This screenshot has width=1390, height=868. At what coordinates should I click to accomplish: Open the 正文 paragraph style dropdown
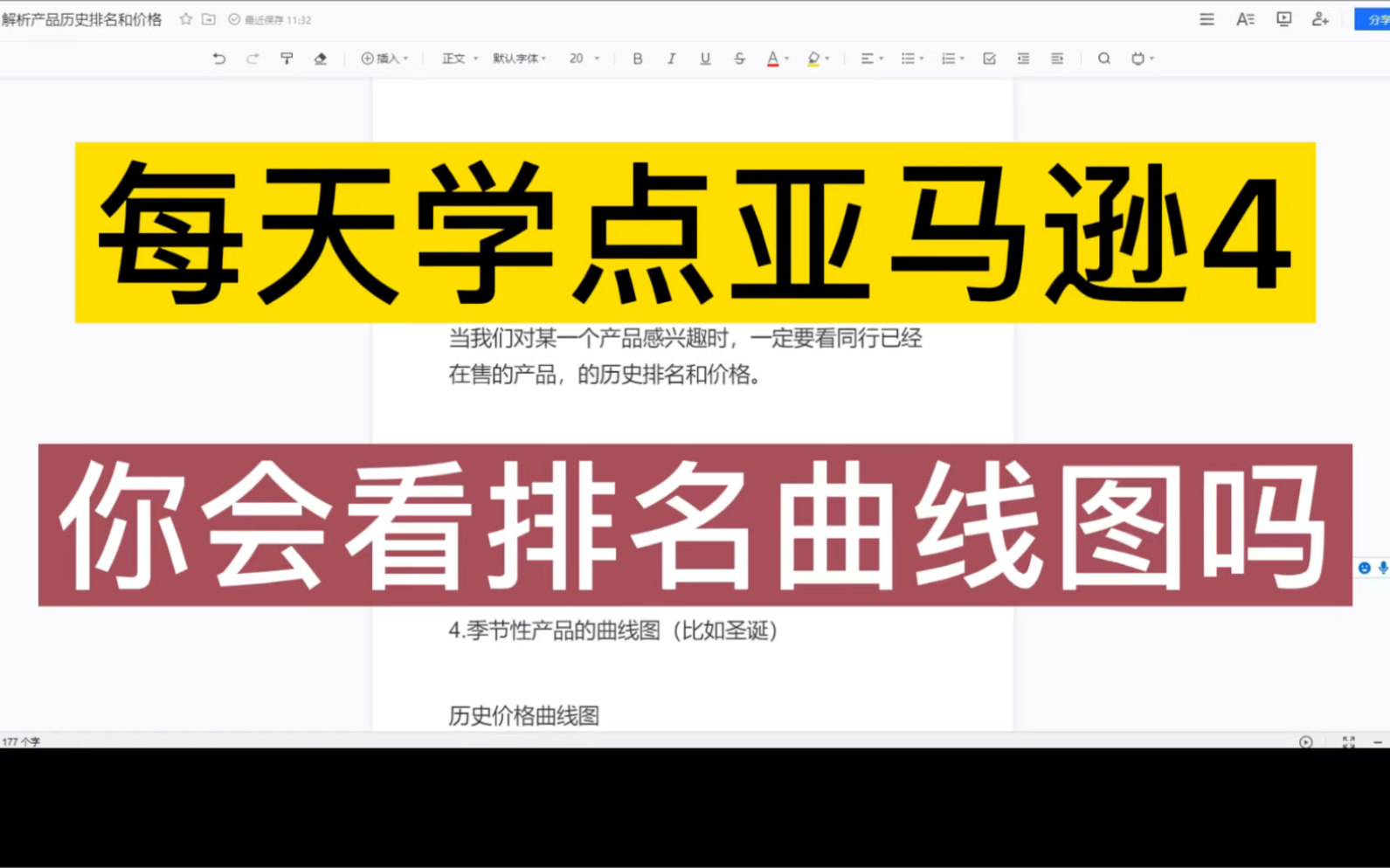[x=460, y=59]
